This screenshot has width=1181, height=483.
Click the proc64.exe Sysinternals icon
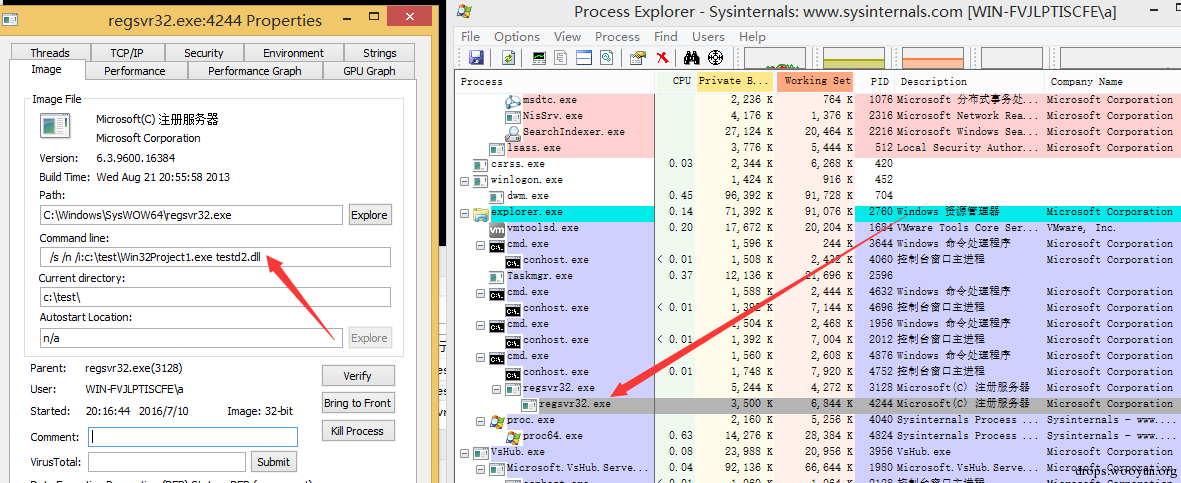513,436
